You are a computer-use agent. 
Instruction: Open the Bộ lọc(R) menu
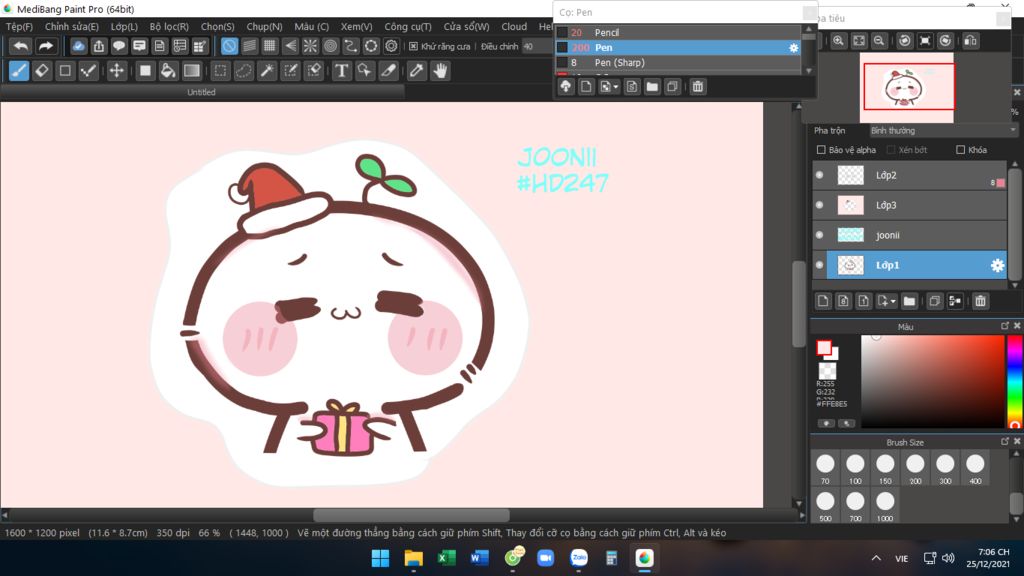point(169,27)
